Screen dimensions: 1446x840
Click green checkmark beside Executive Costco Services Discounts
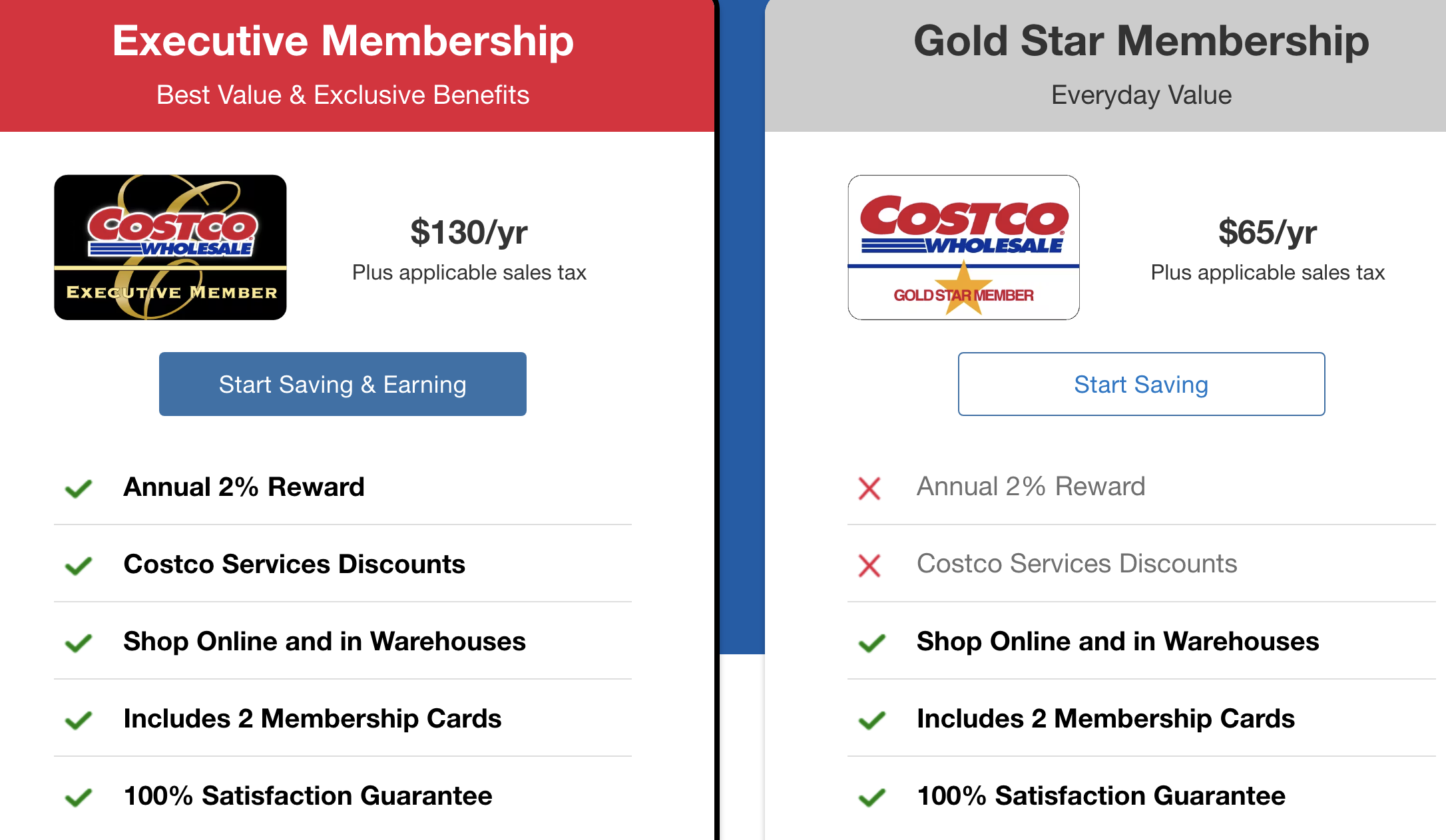tap(79, 566)
